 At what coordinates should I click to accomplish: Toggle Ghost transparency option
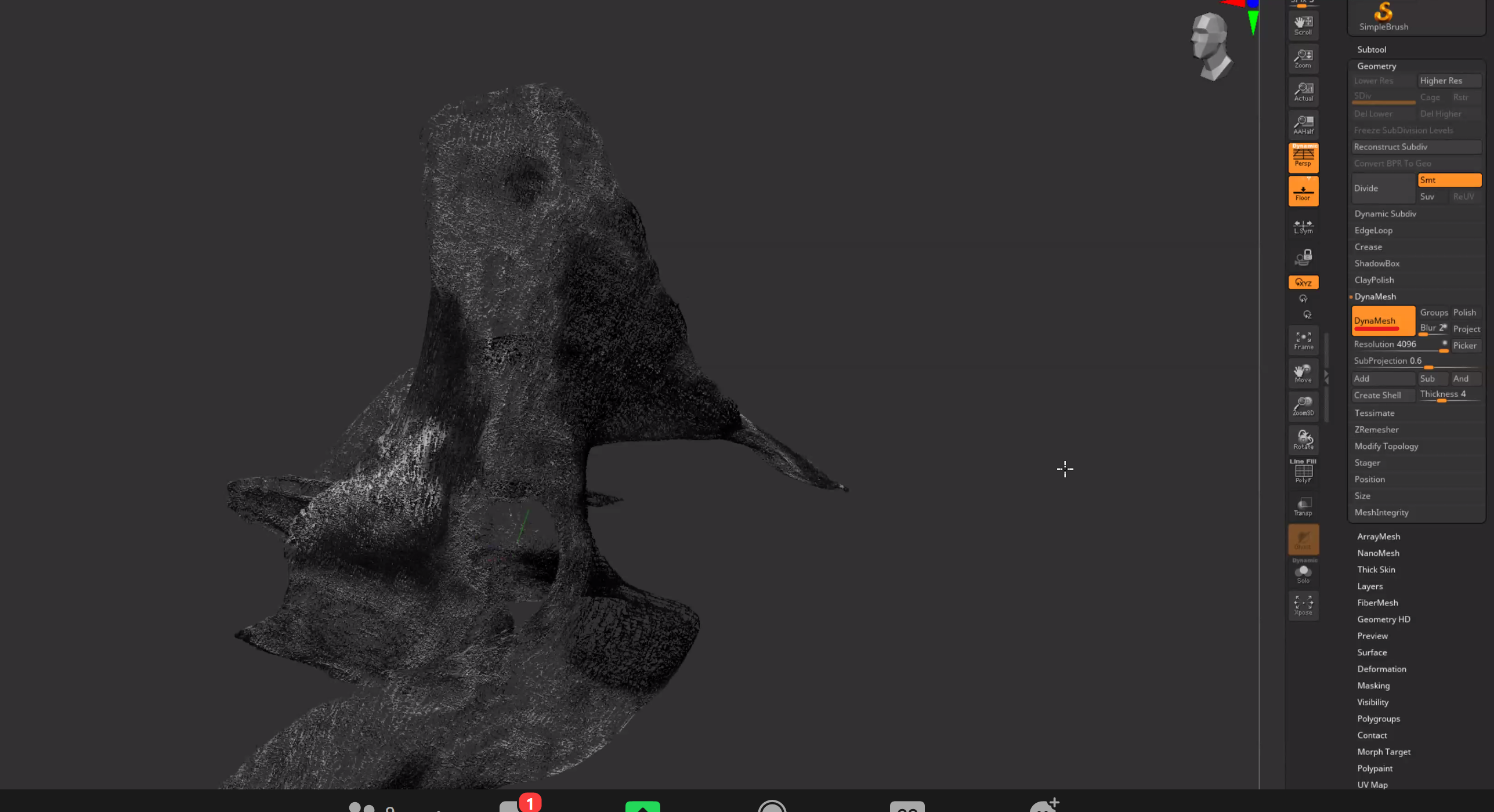(x=1303, y=539)
